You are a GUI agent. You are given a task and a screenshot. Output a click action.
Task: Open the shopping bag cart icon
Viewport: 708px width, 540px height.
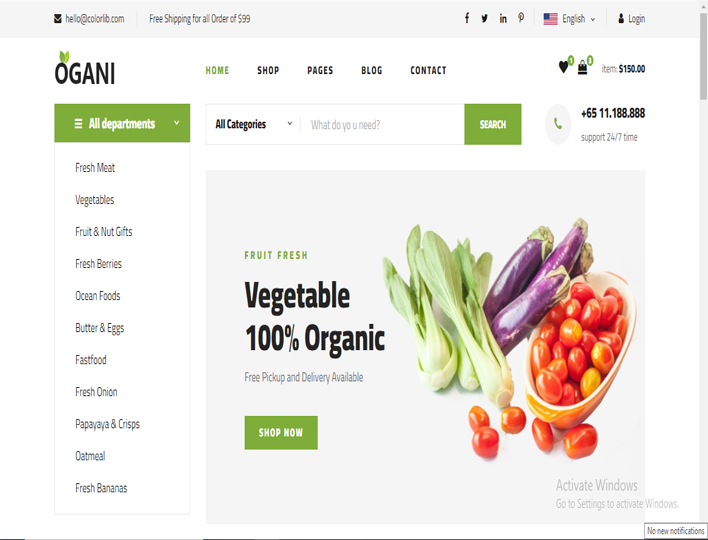tap(582, 68)
